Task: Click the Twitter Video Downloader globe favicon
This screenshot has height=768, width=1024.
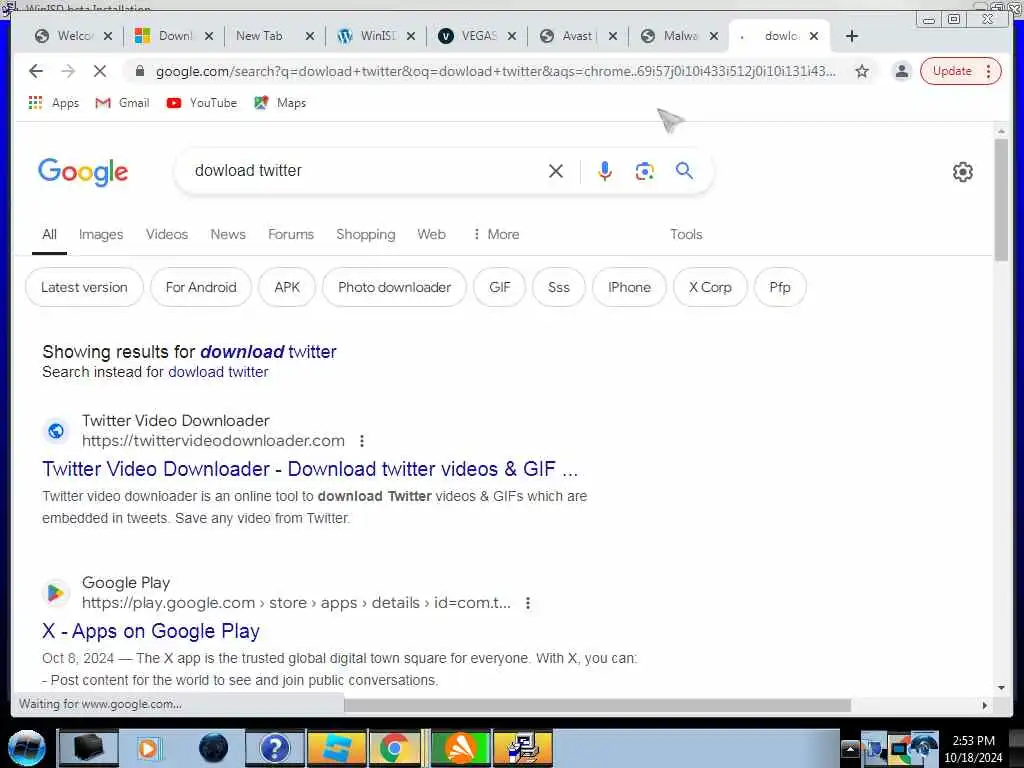Action: click(x=56, y=430)
